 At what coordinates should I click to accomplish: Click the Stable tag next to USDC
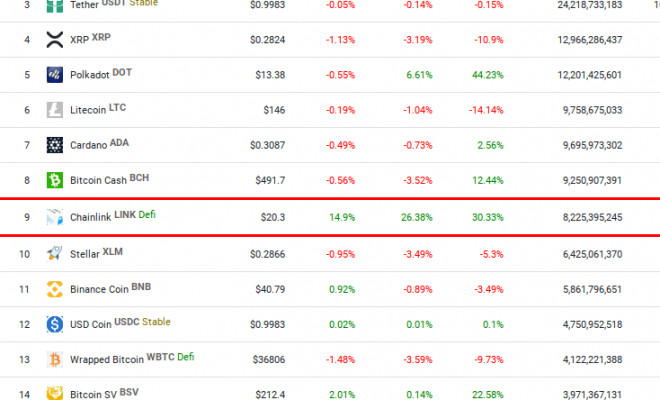(156, 322)
